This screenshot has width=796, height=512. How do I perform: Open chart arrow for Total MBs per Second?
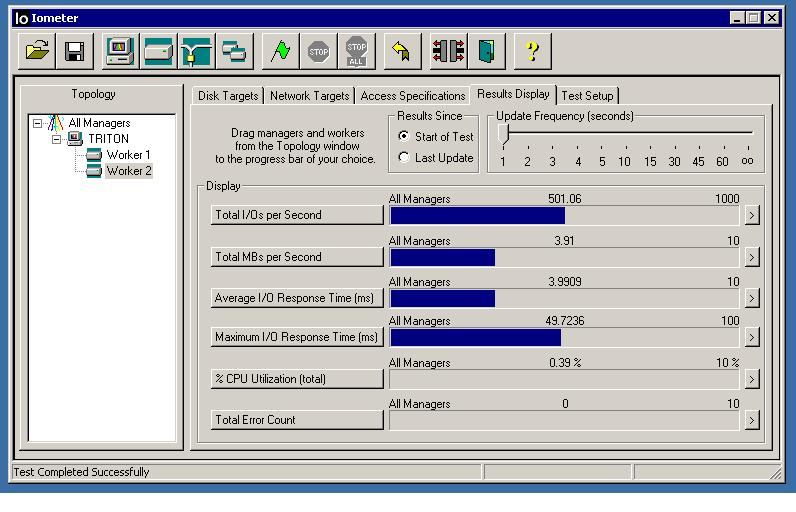click(x=752, y=257)
